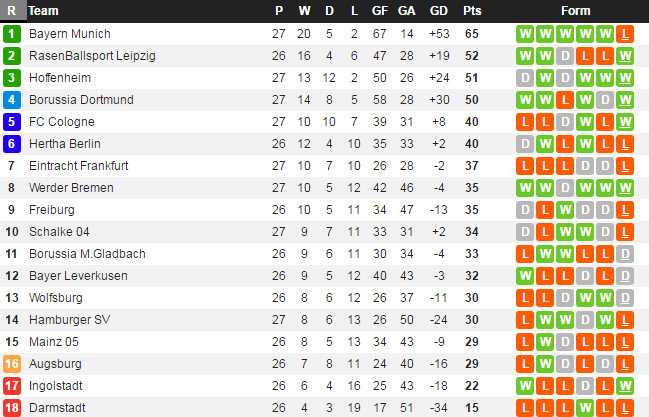This screenshot has height=417, width=649.
Task: Click the light blue rank 4 badge
Action: click(x=11, y=99)
